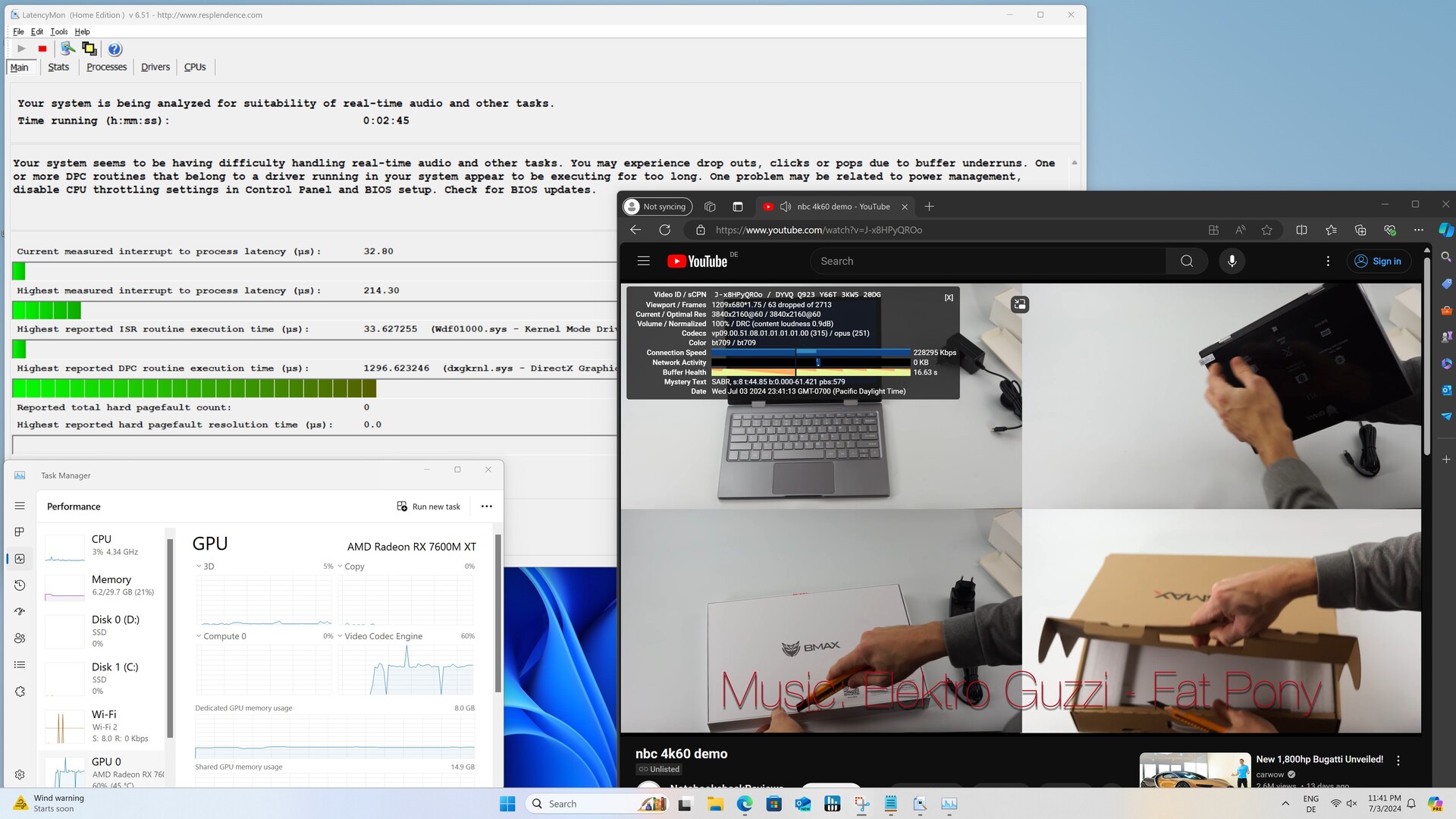Stop the LatencyMon monitor with red square
1456x819 pixels.
coord(42,49)
